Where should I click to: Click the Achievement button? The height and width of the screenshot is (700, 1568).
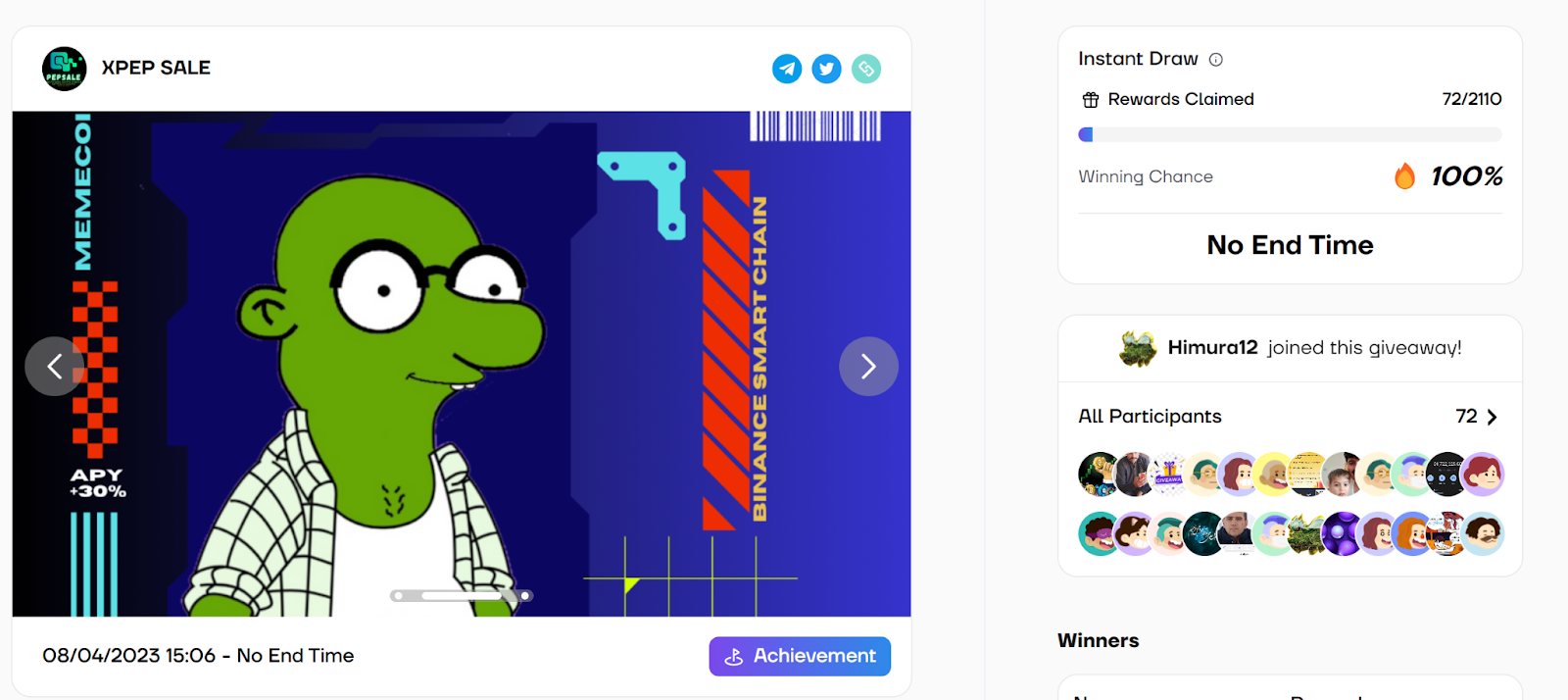click(x=800, y=656)
